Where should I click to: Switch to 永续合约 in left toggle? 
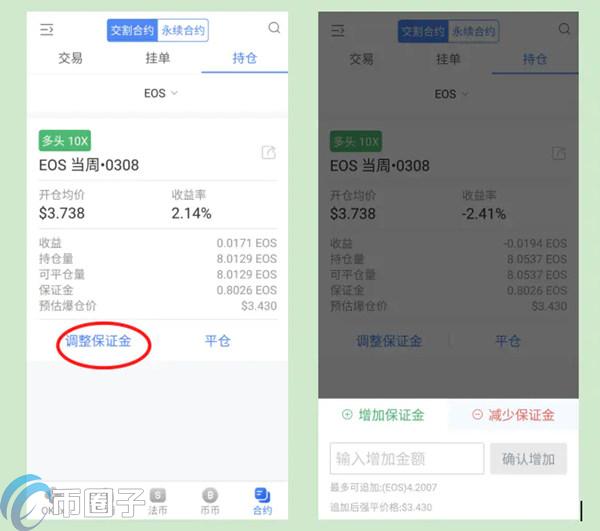tap(183, 30)
